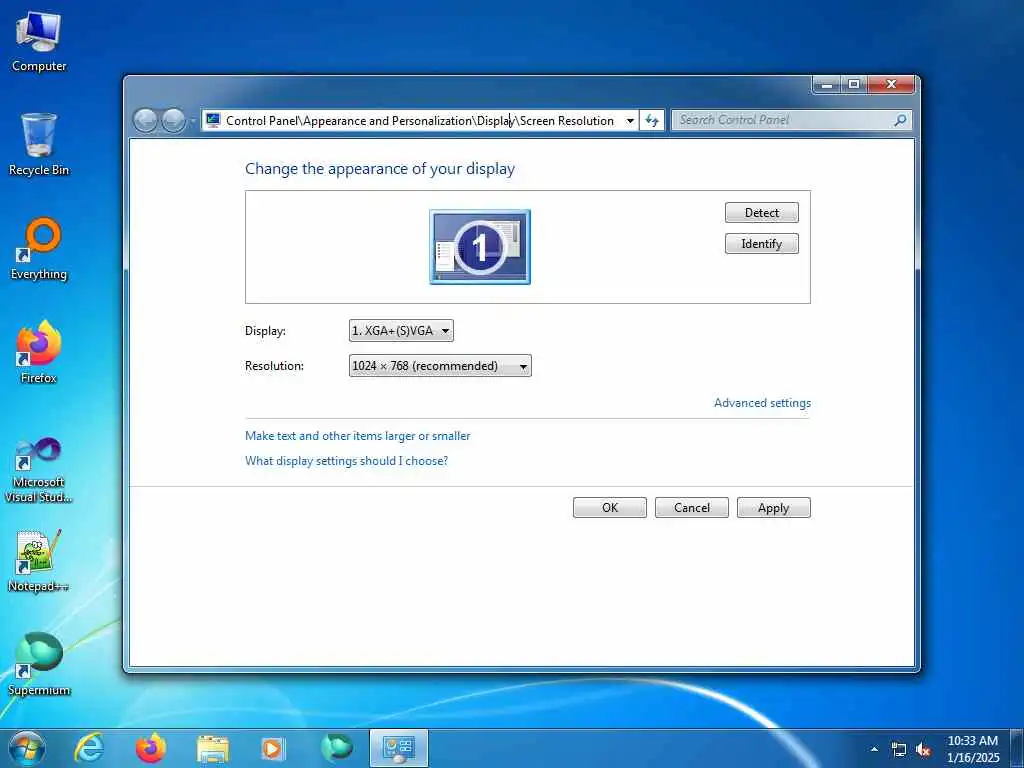Select the Notepad++ desktop shortcut
Viewport: 1024px width, 768px height.
[39, 561]
